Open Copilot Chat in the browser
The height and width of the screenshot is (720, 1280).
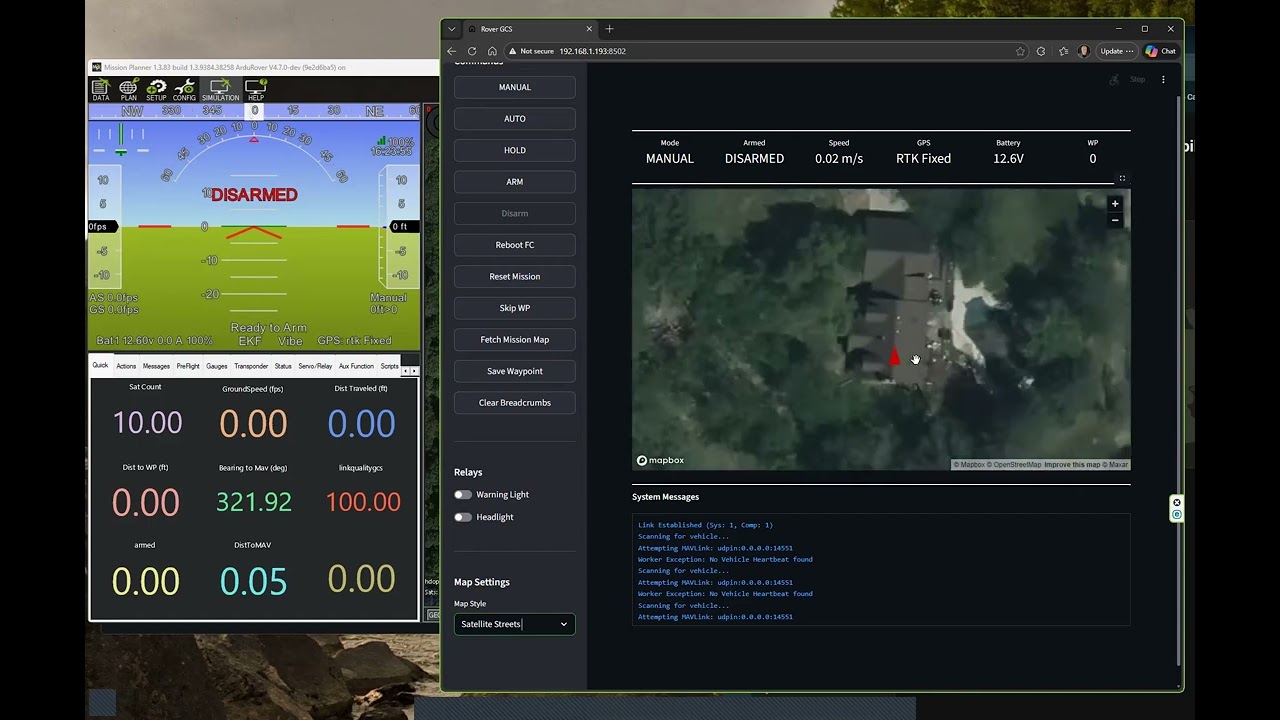click(1161, 51)
